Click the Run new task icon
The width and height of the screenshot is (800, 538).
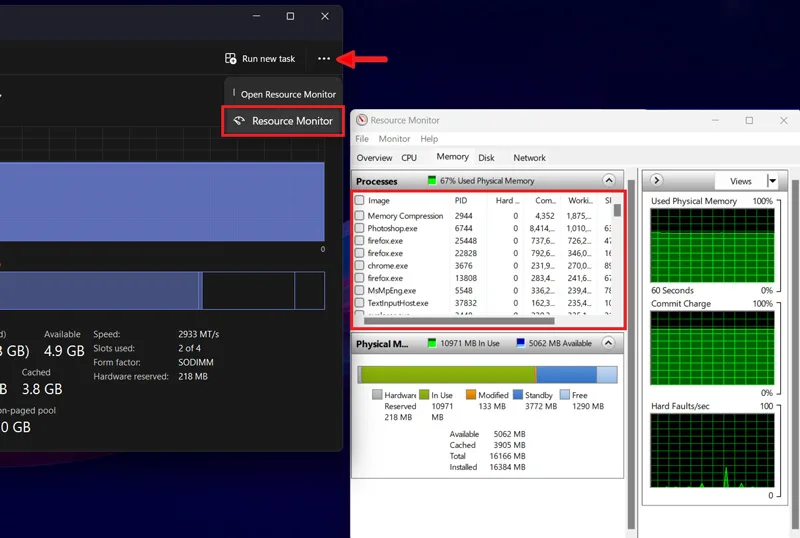[231, 59]
